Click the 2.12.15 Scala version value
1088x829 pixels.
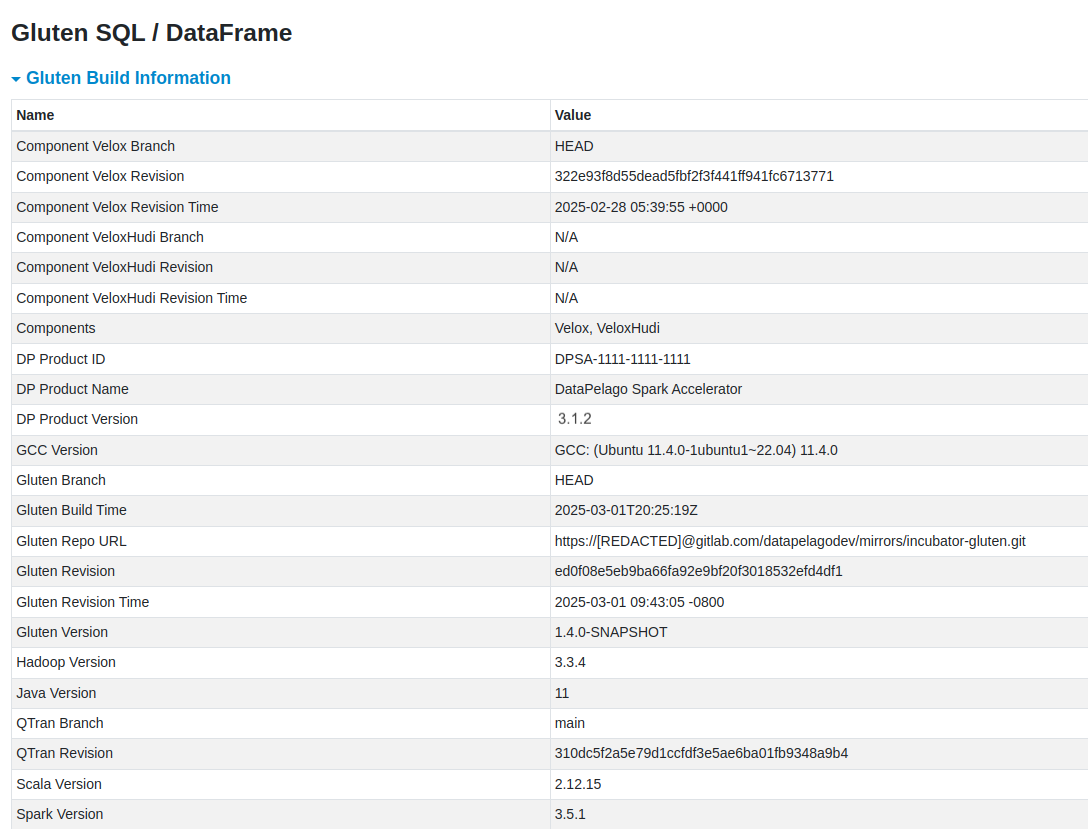tap(578, 784)
